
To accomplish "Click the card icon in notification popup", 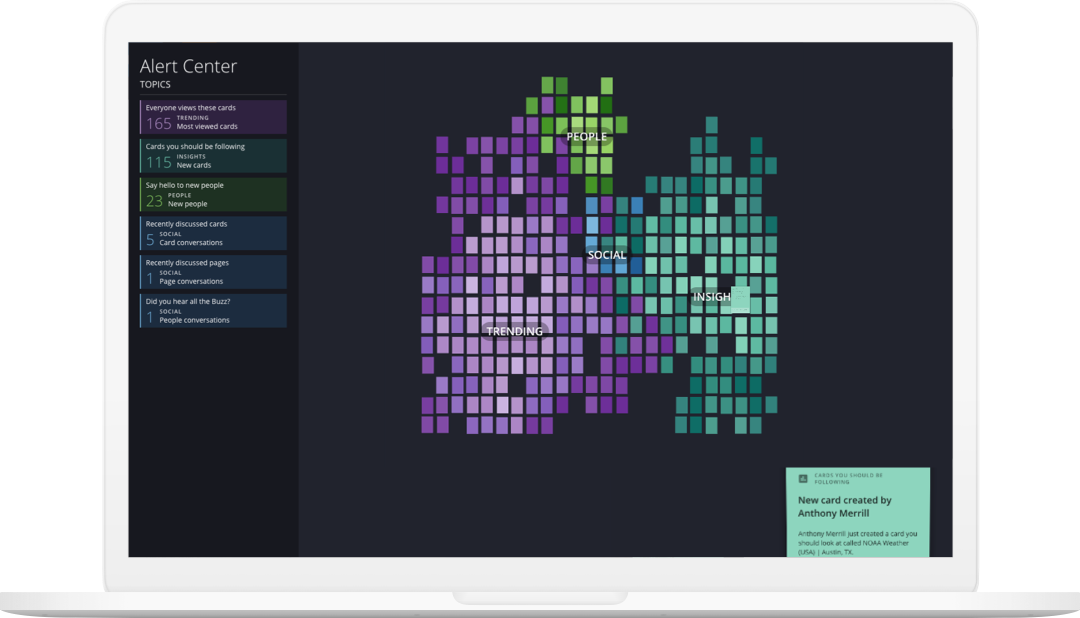I will click(x=803, y=478).
